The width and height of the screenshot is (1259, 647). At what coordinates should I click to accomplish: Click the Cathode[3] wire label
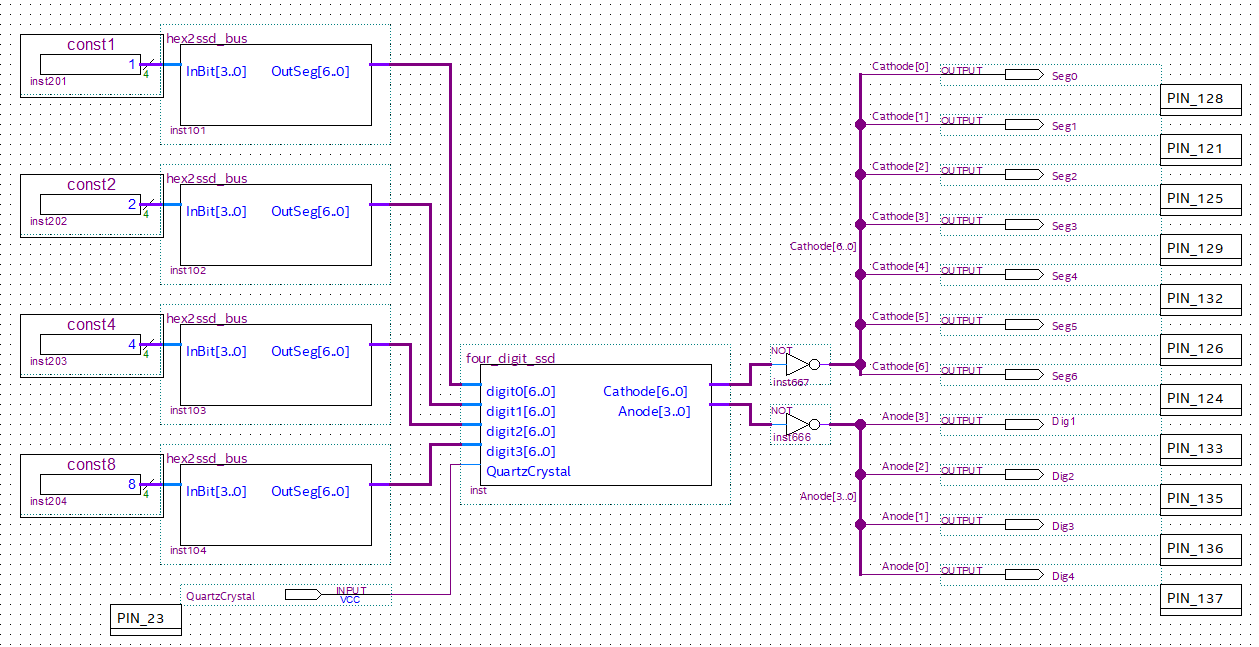(x=900, y=216)
